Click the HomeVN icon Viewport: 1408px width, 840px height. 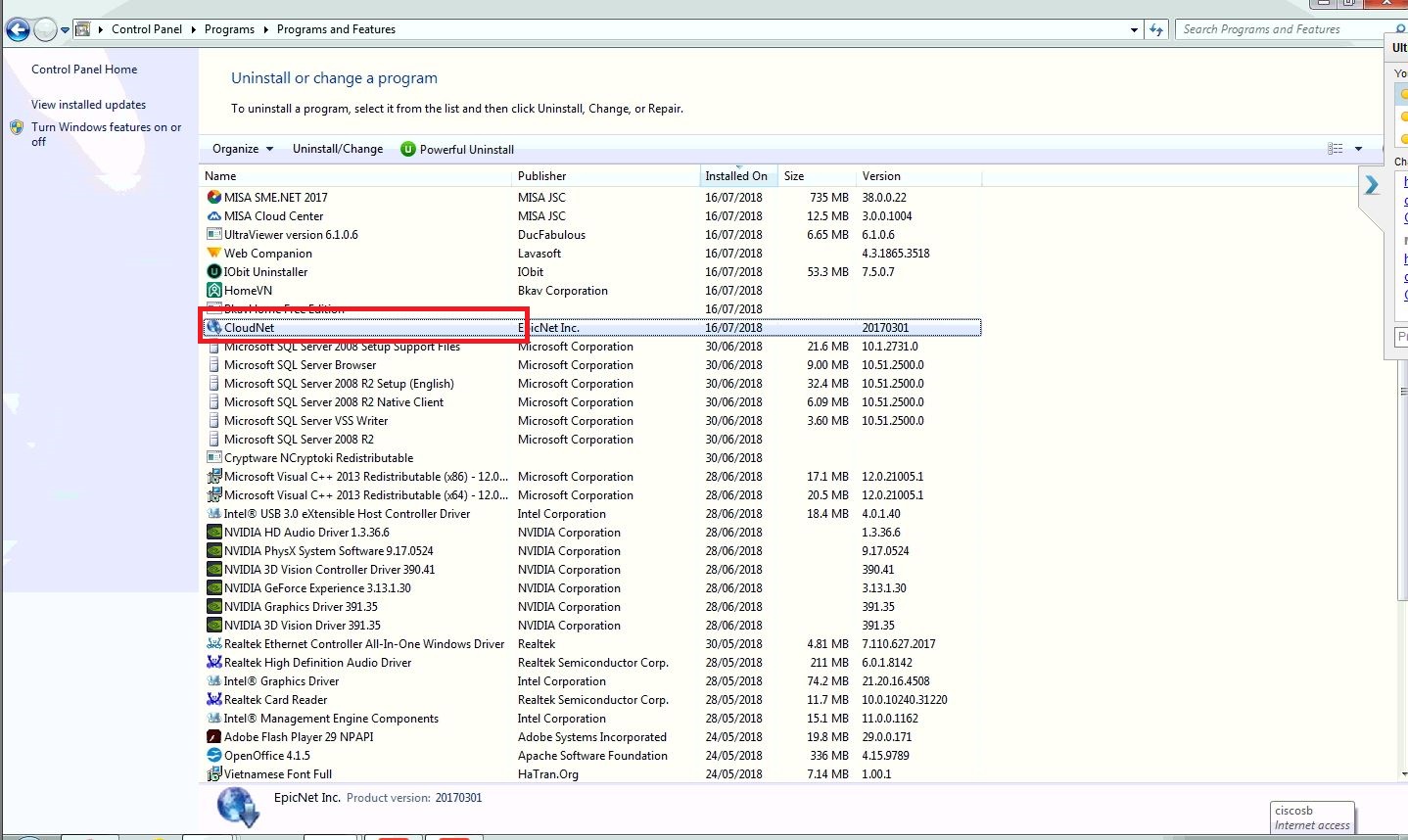point(214,290)
